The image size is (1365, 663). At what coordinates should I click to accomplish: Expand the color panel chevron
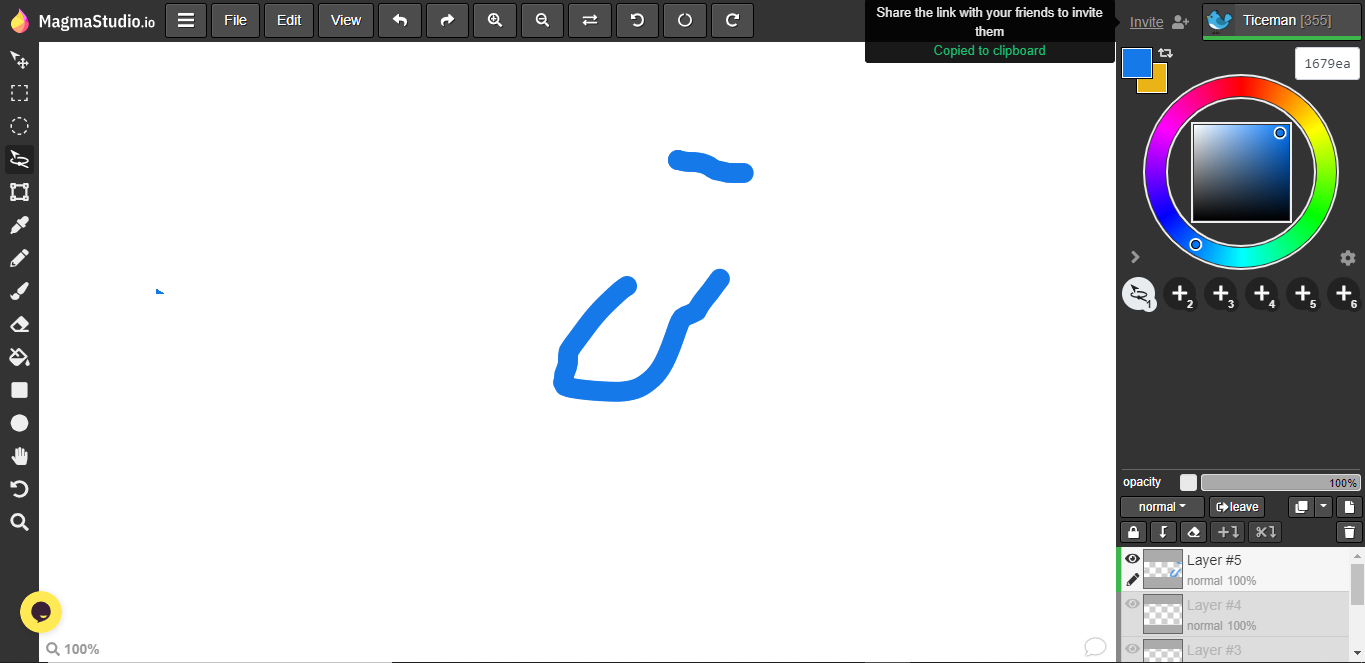point(1135,257)
